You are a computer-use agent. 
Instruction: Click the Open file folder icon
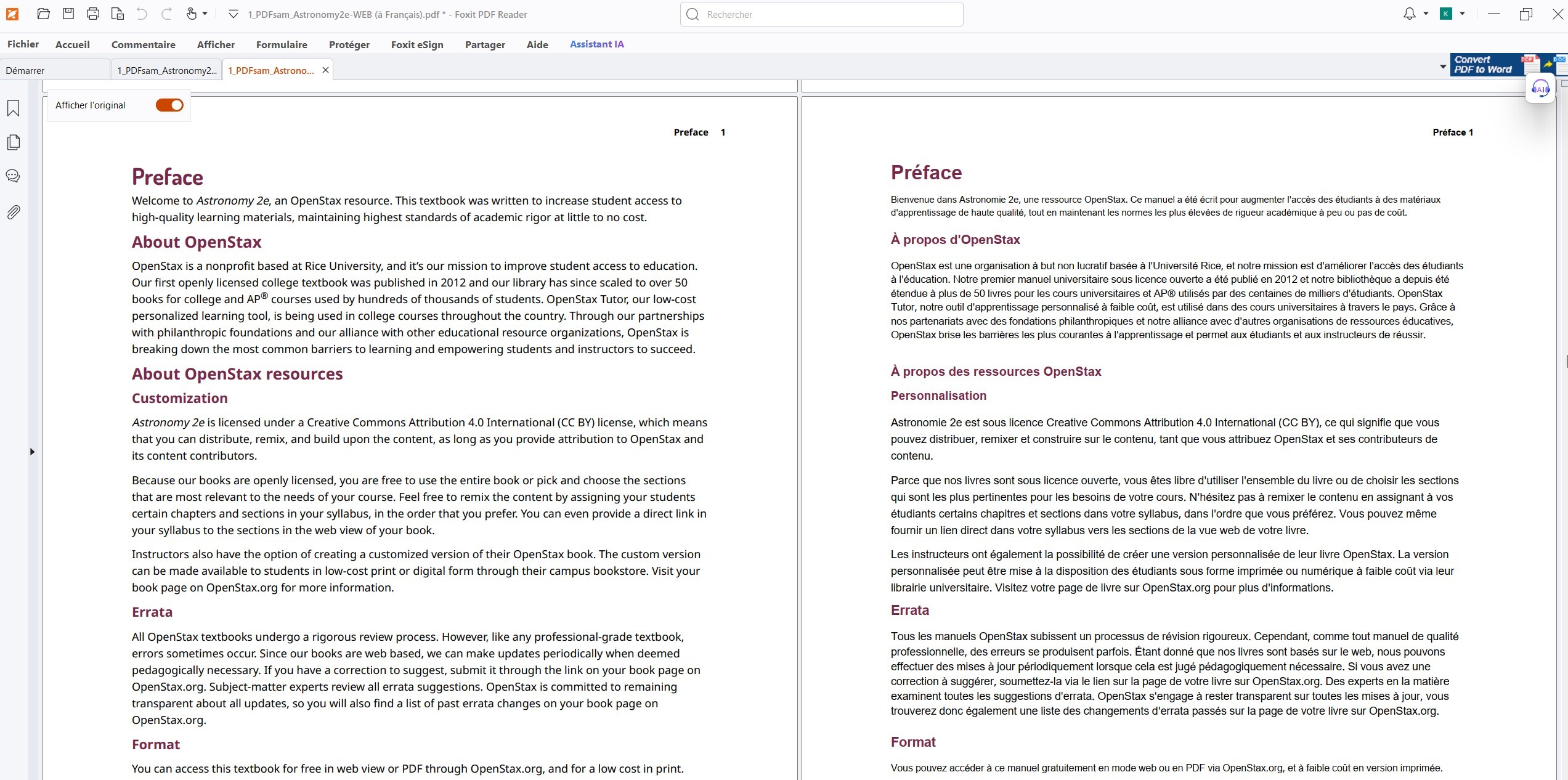[43, 14]
